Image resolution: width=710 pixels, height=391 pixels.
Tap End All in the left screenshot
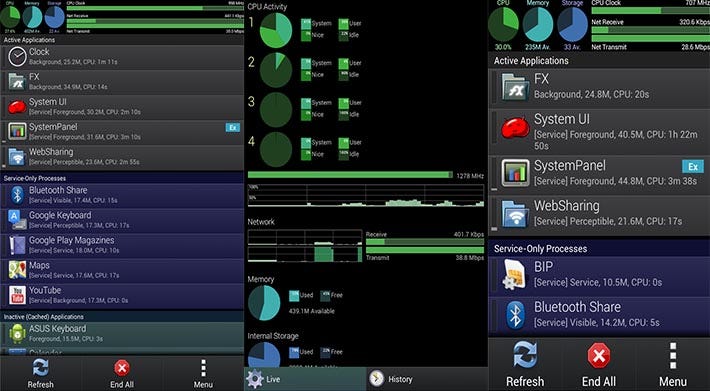pos(122,374)
